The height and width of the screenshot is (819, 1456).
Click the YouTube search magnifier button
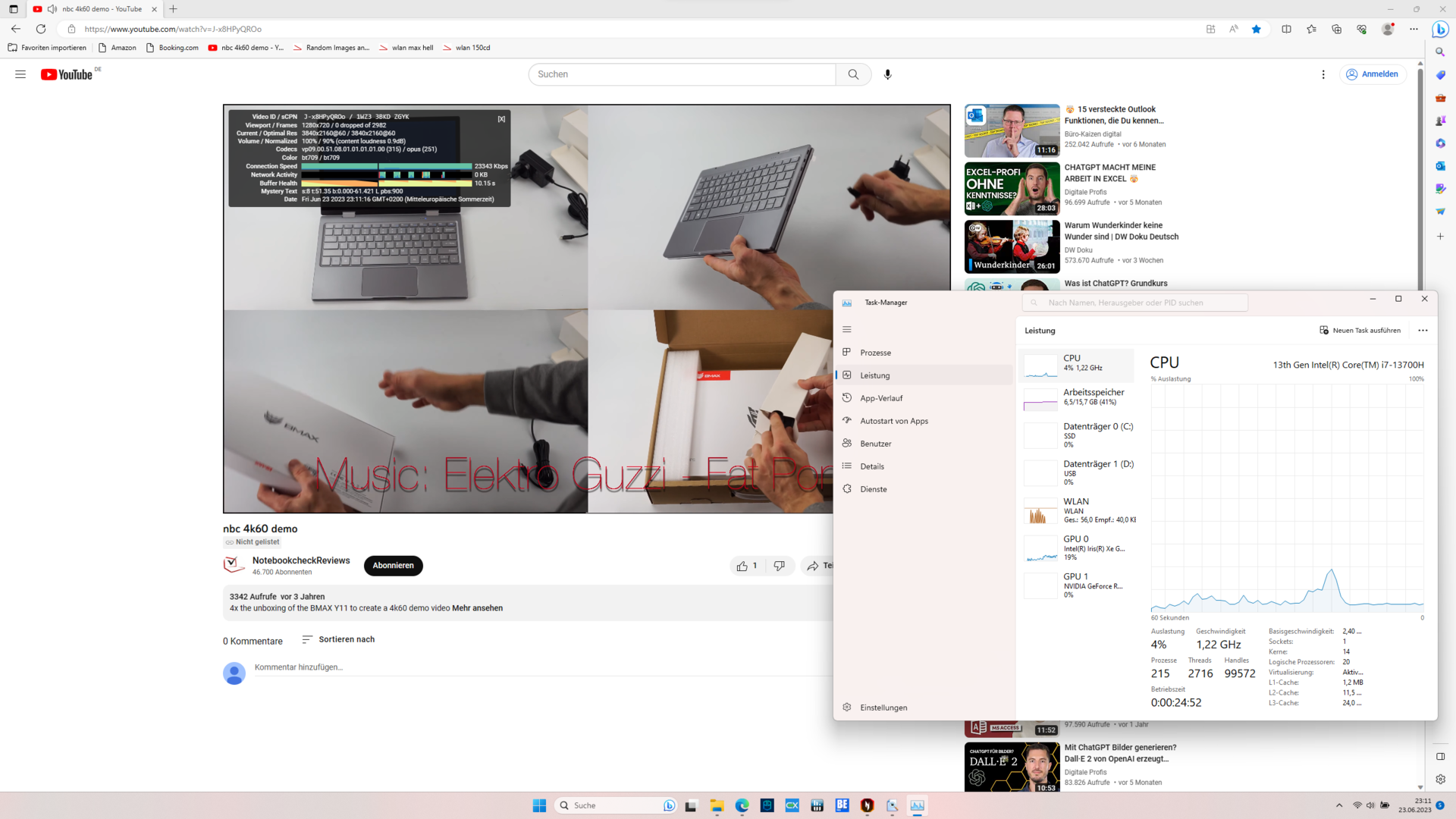click(853, 74)
